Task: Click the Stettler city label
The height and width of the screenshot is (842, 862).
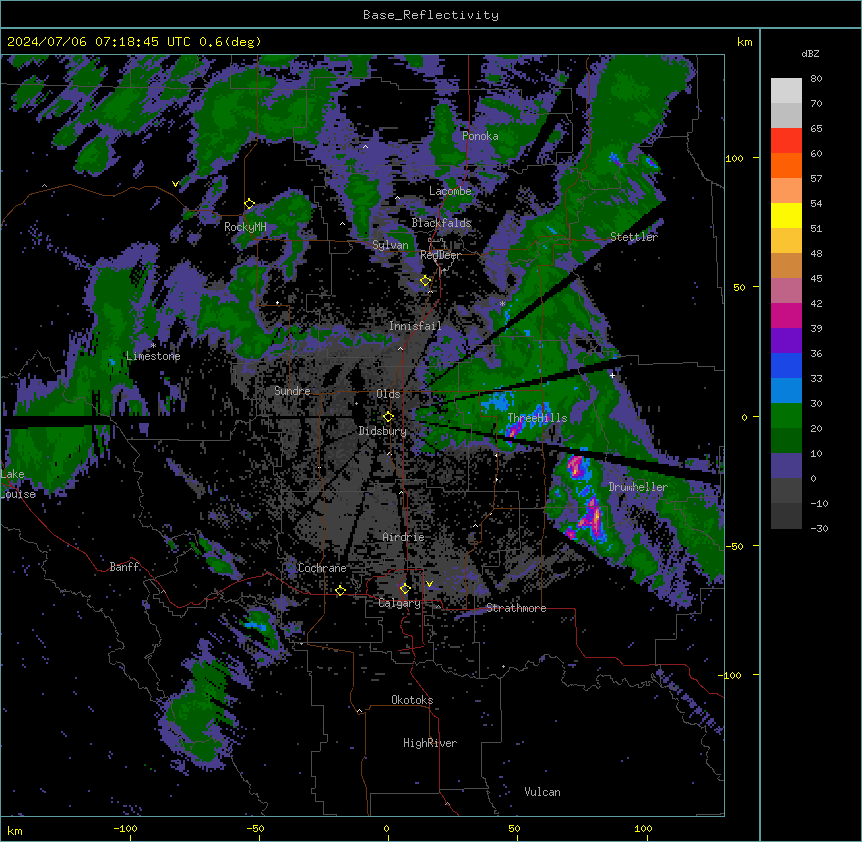Action: (634, 237)
